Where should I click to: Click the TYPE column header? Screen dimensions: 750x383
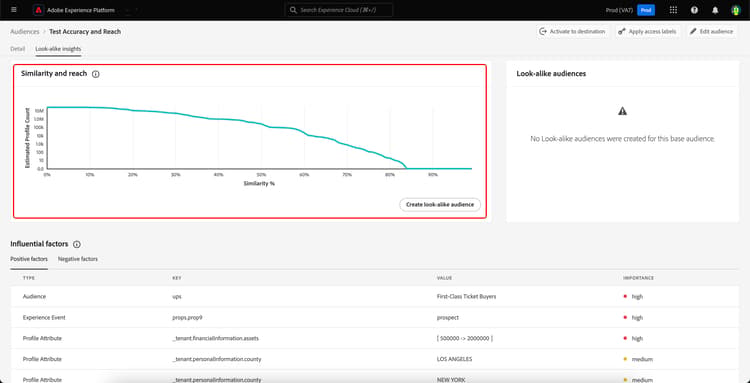(x=29, y=278)
